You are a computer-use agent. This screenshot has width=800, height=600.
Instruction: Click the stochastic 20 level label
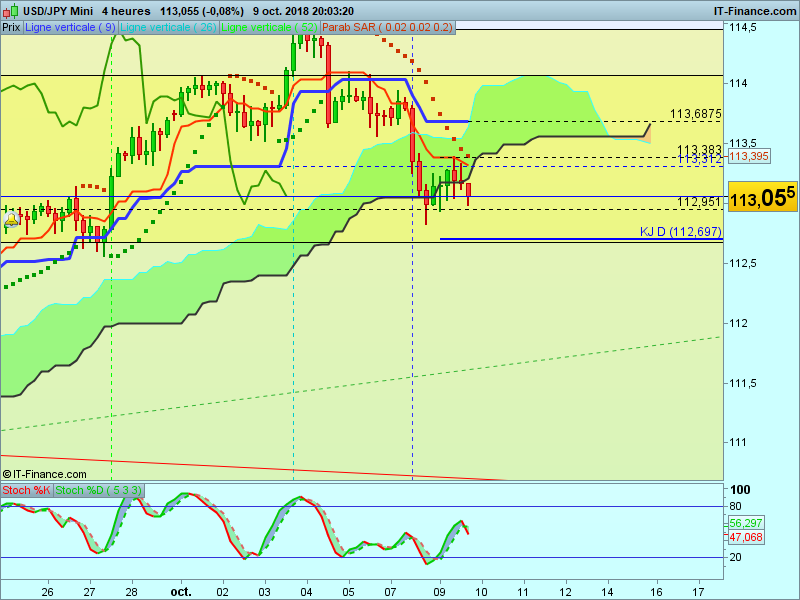735,557
